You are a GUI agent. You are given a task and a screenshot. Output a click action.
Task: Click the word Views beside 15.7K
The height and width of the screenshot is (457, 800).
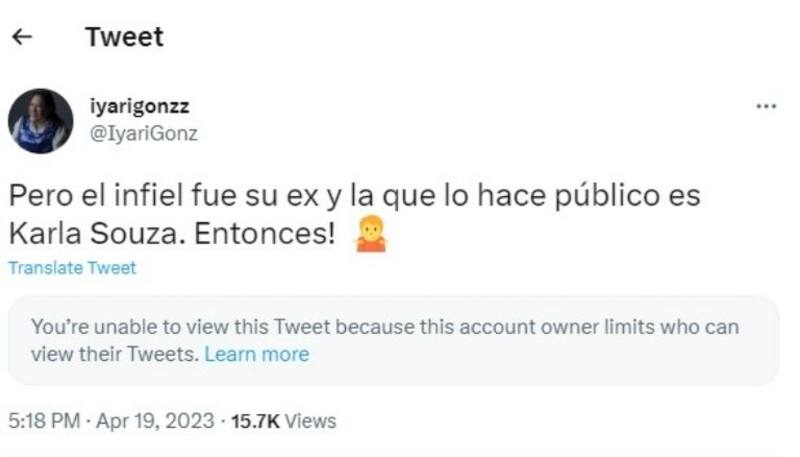pos(311,421)
